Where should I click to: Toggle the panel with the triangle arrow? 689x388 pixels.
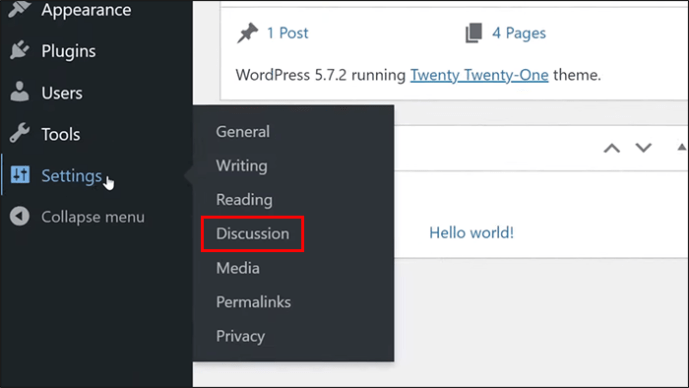[682, 147]
